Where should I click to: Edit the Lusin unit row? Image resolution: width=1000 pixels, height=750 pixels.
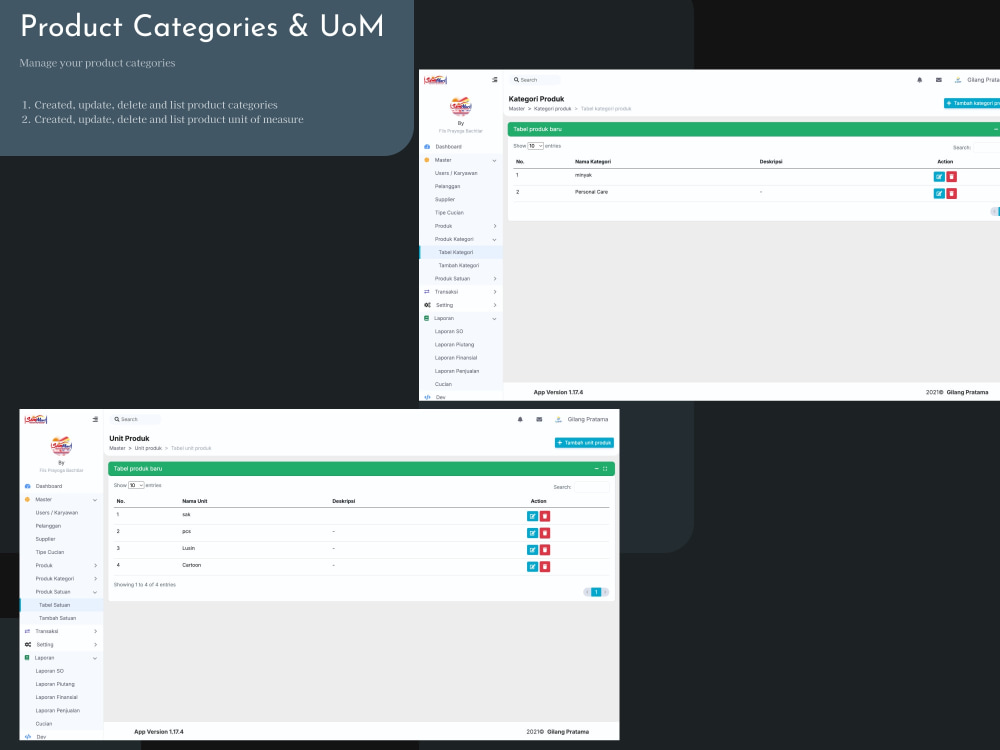[533, 550]
